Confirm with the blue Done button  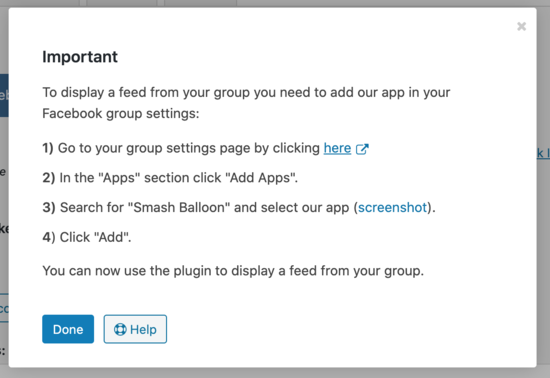pyautogui.click(x=68, y=329)
